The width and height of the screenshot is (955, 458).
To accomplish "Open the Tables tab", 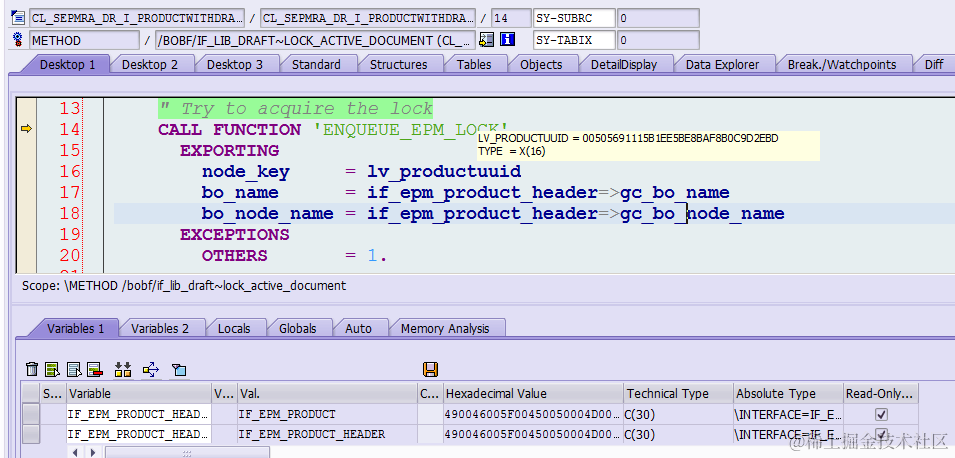I will pos(474,64).
